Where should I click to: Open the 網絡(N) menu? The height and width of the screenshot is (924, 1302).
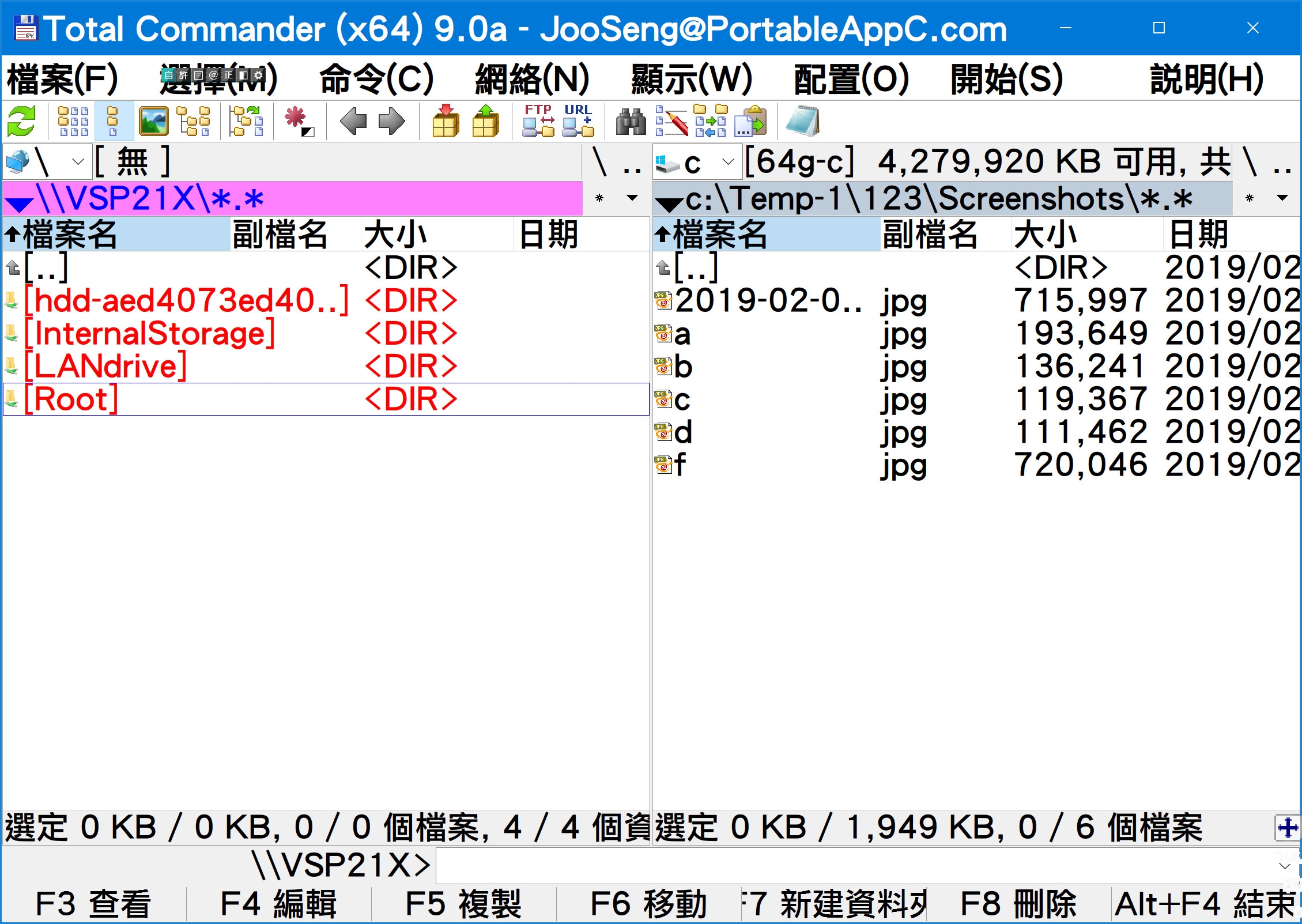click(x=532, y=79)
